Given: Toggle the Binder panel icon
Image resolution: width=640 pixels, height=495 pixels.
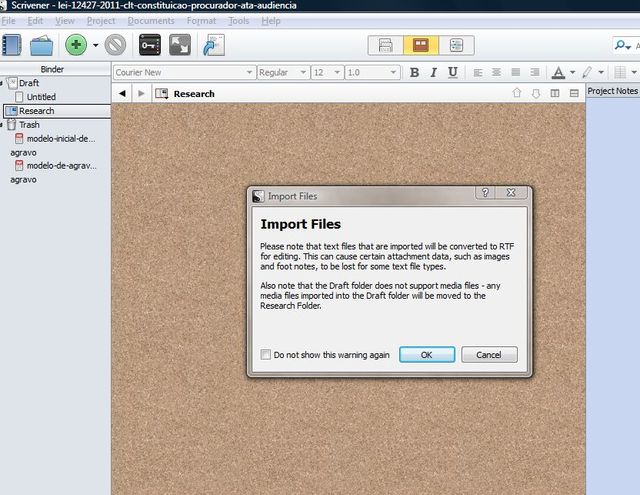Looking at the screenshot, I should click(11, 45).
